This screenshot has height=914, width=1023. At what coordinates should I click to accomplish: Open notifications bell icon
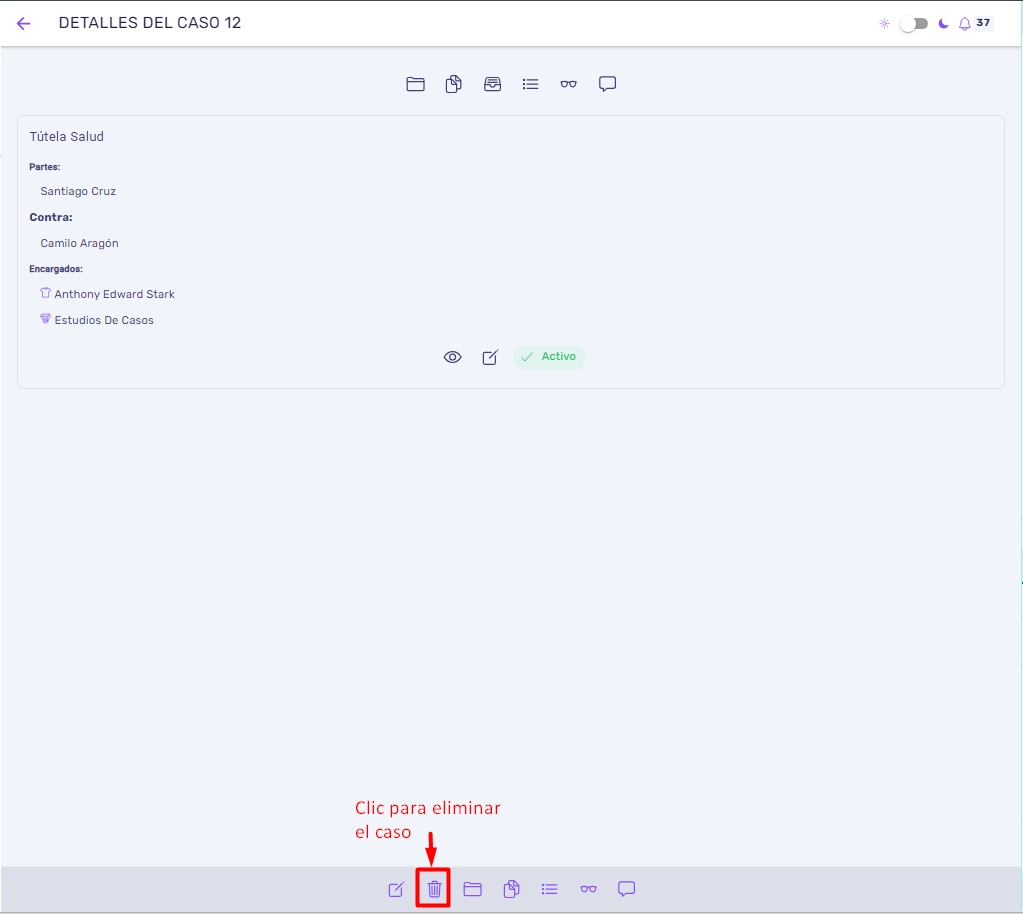click(964, 24)
